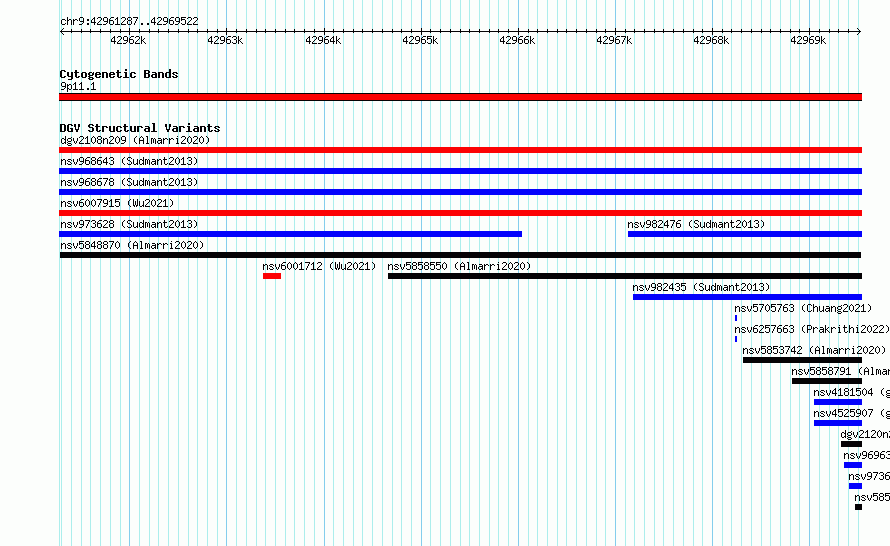Click the blue nsv4525907 variant bar
The height and width of the screenshot is (546, 890).
(838, 423)
